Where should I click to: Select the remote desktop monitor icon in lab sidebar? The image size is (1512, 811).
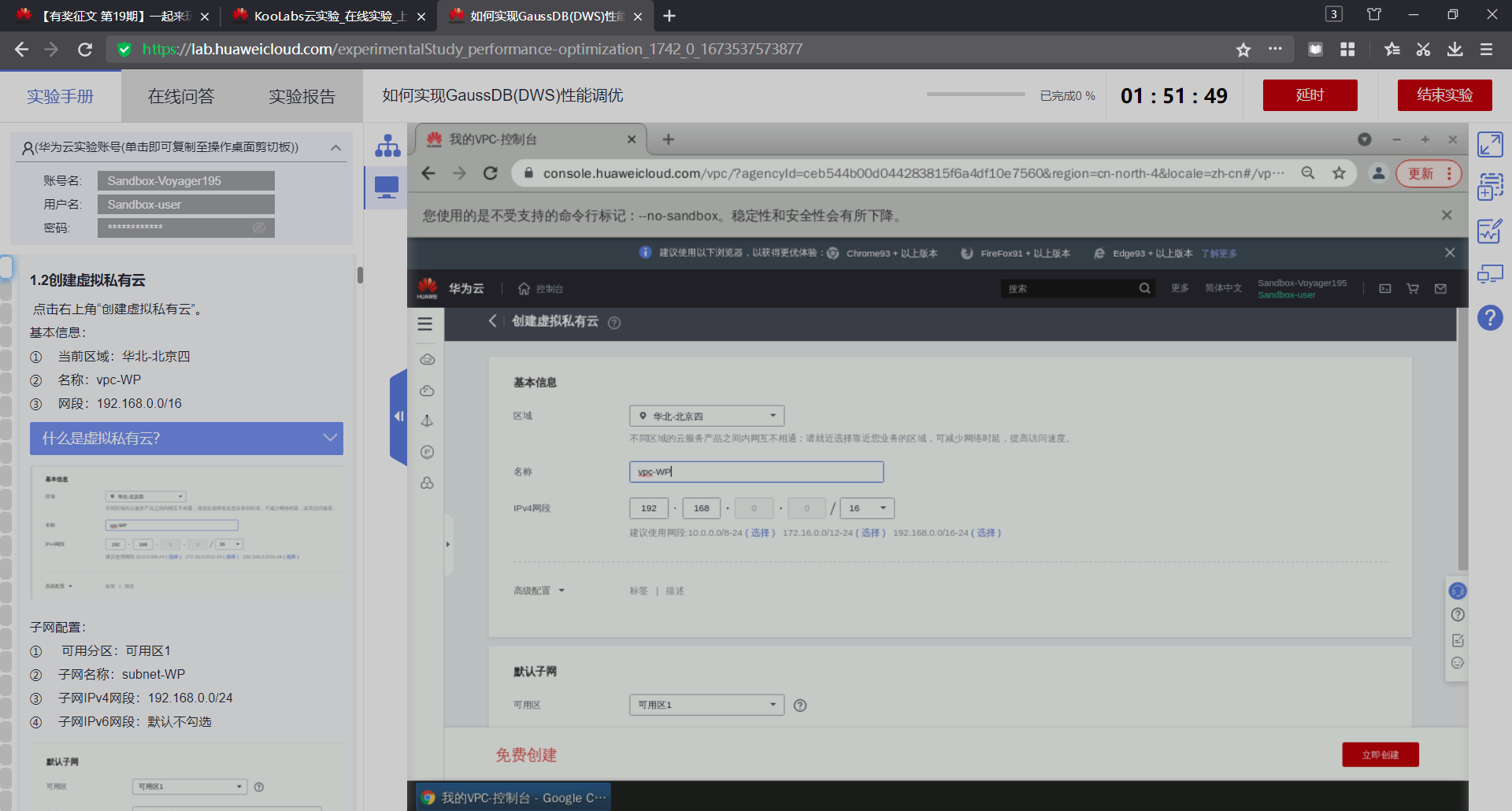[387, 187]
